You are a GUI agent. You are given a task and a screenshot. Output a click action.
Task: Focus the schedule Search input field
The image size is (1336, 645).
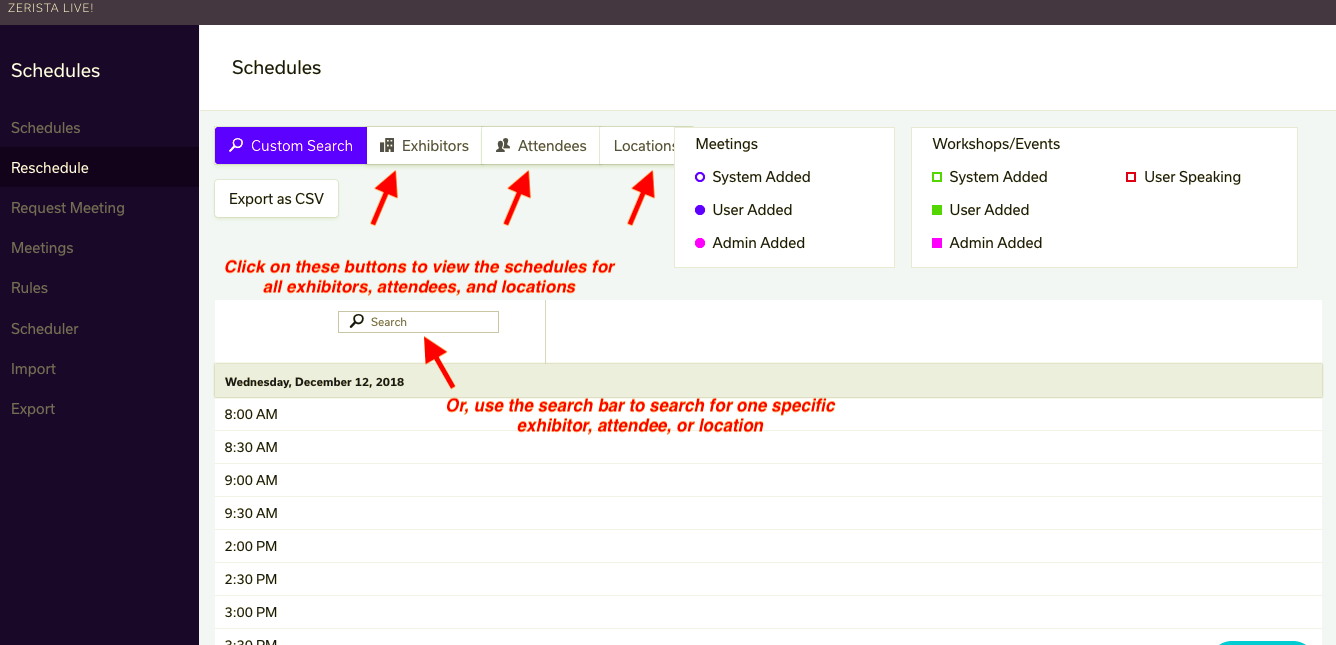pos(418,322)
